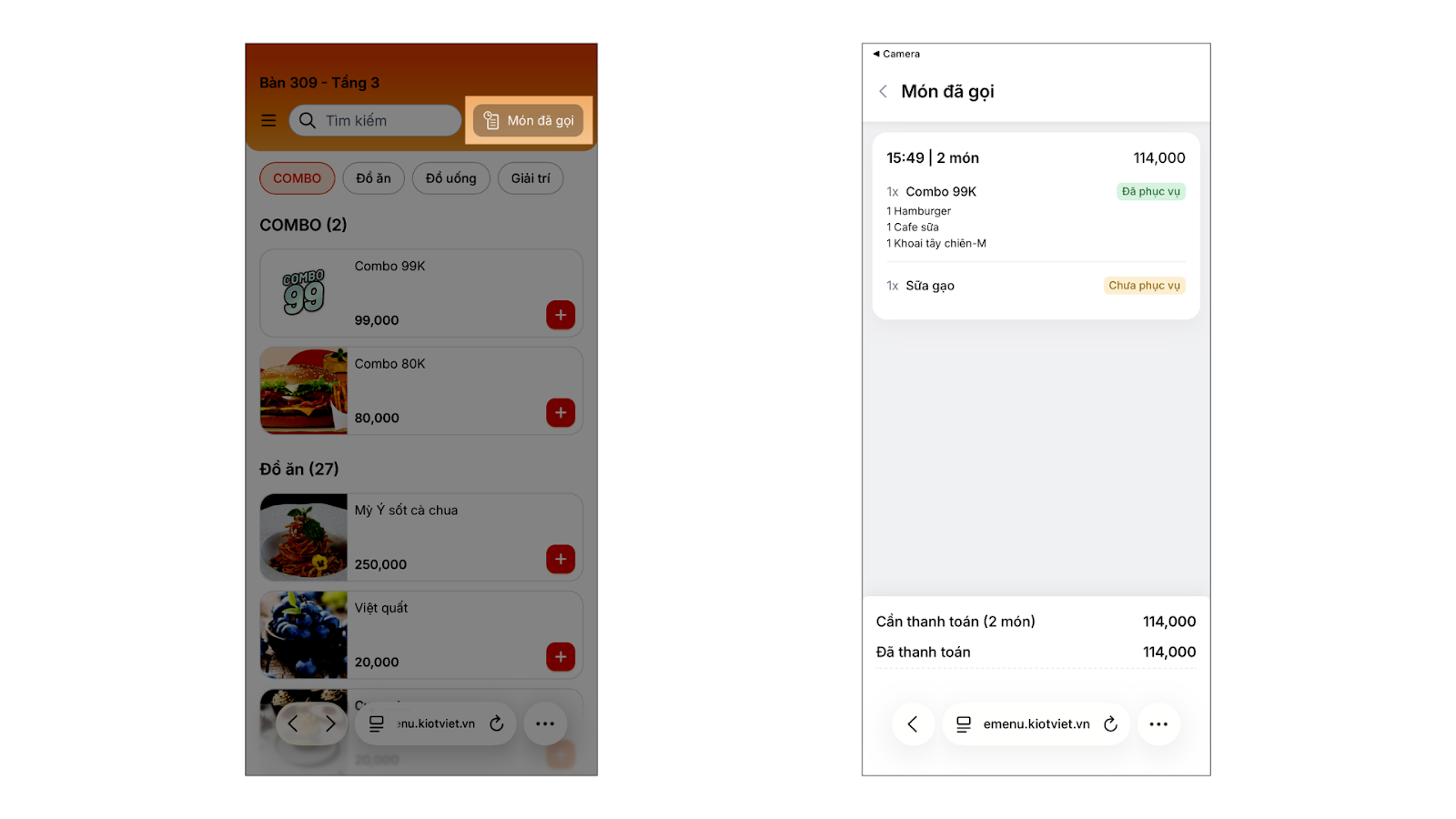Add Việt quất with the plus button
1456x819 pixels.
click(x=561, y=656)
